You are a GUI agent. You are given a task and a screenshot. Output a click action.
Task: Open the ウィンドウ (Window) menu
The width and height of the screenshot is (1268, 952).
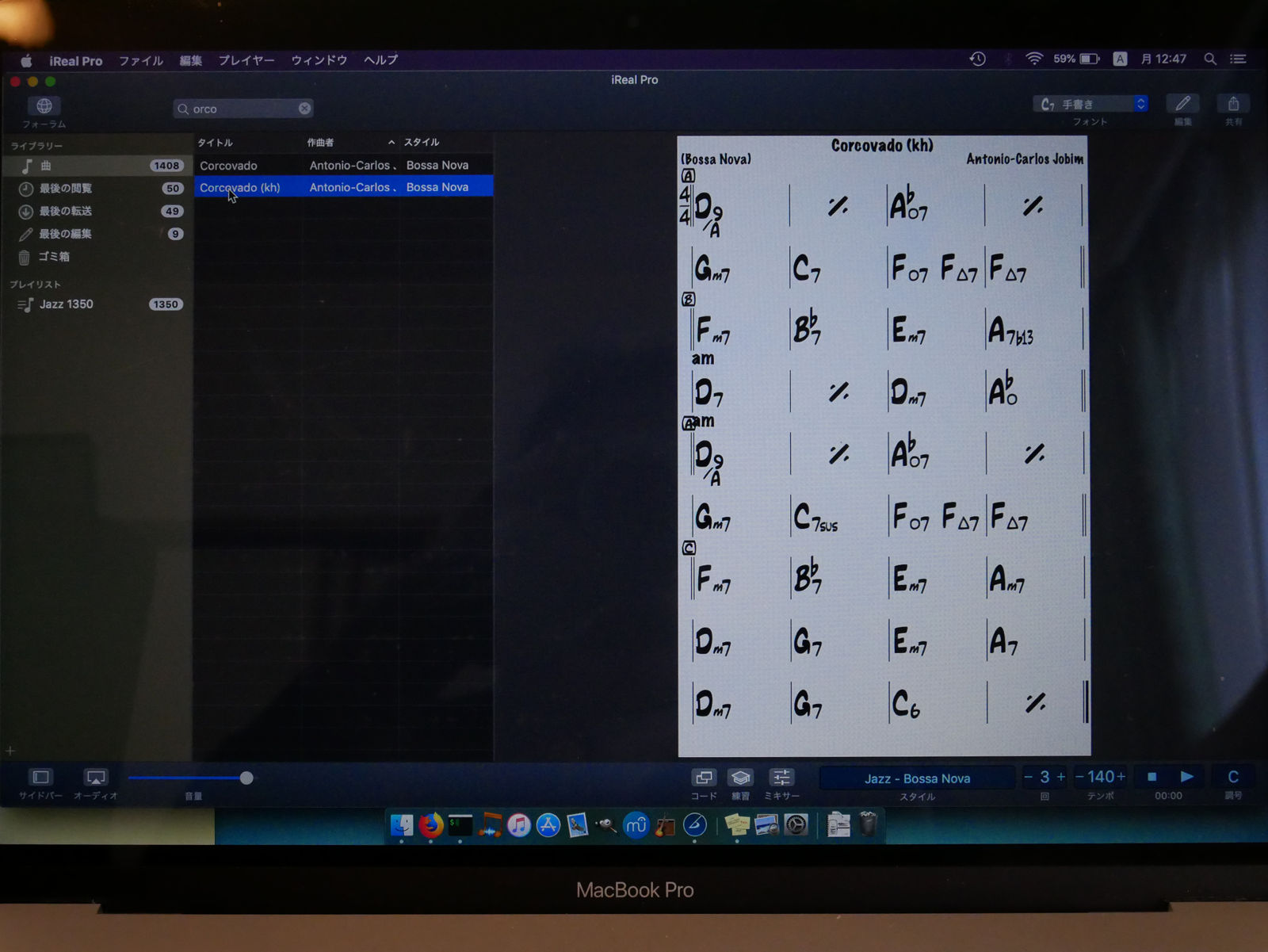319,60
